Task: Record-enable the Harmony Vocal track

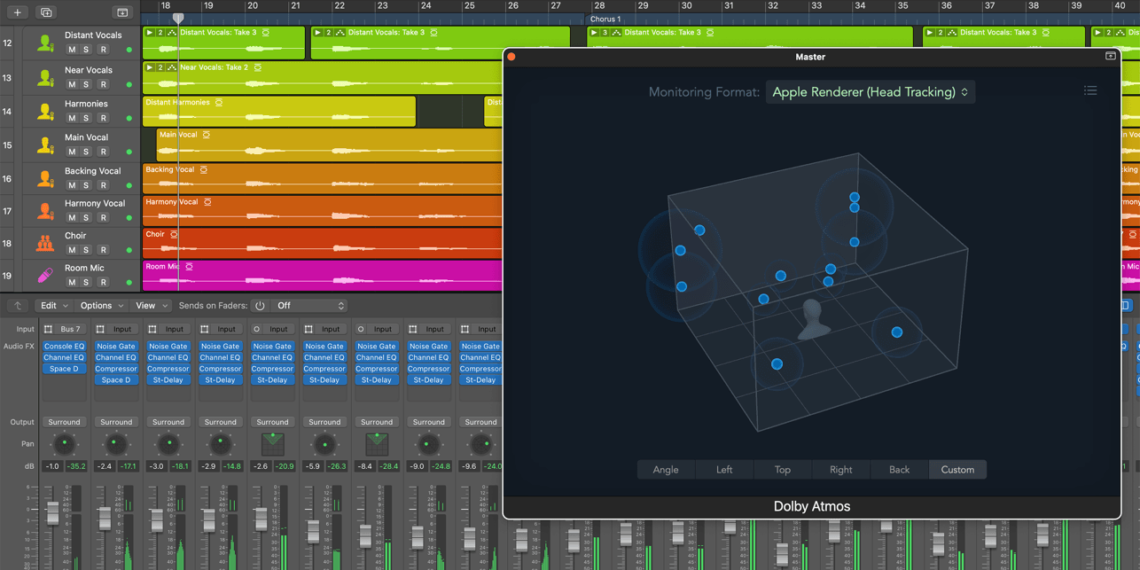Action: (103, 217)
